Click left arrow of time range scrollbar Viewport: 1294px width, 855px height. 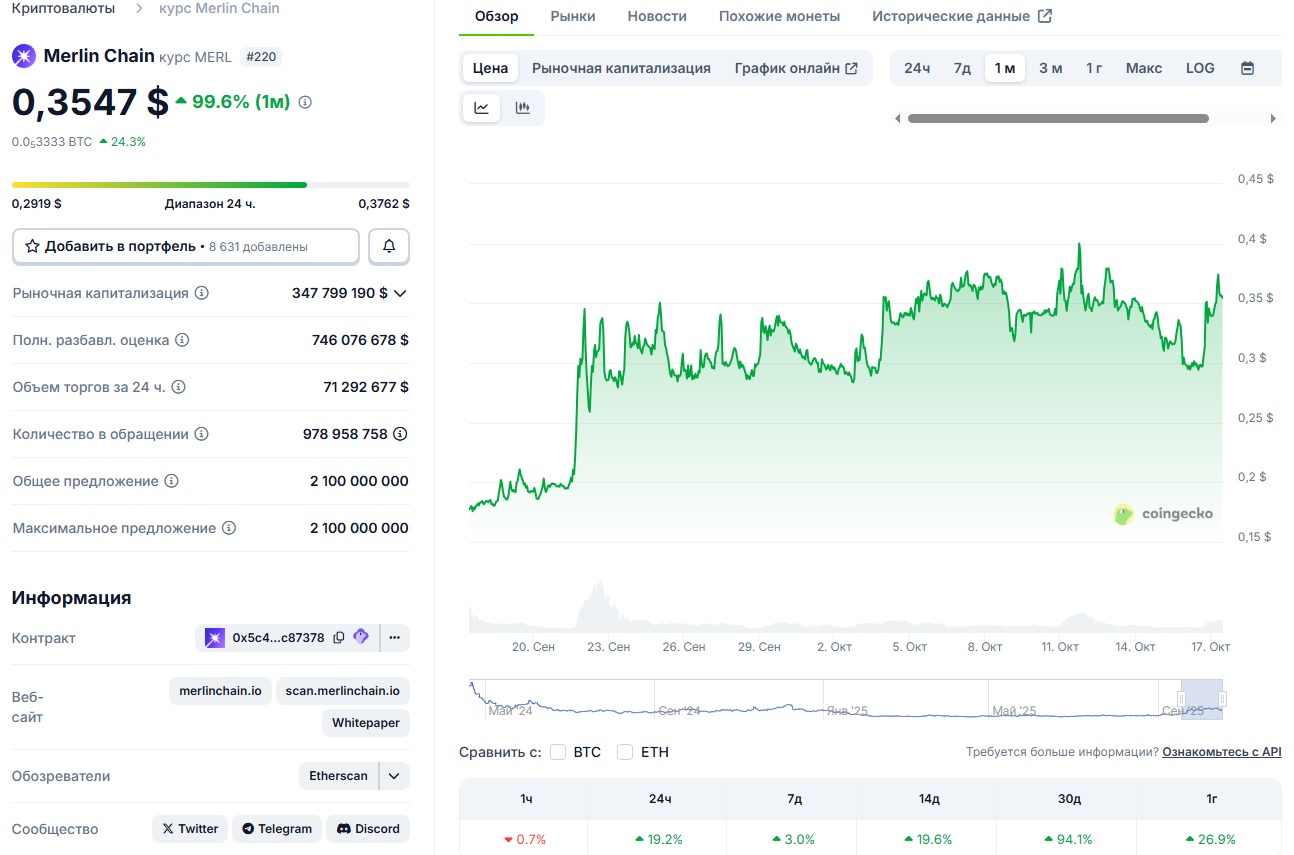point(897,118)
